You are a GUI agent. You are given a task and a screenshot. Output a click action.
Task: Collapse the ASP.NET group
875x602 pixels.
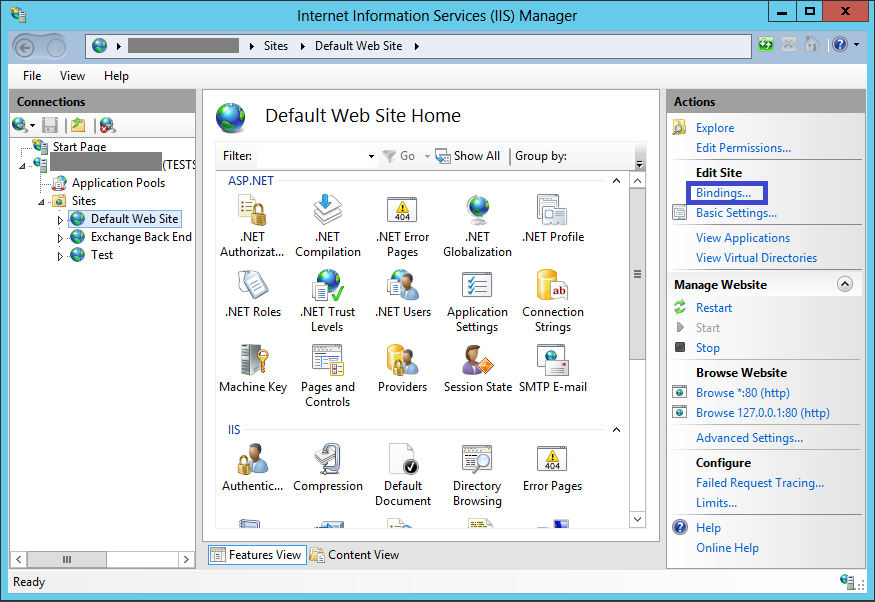(616, 181)
